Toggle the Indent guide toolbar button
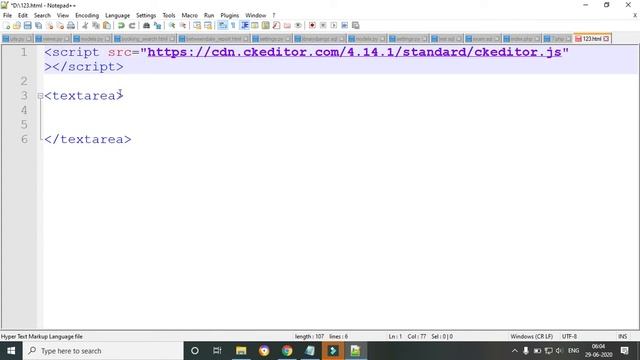Viewport: 640px width, 360px height. coord(244,25)
